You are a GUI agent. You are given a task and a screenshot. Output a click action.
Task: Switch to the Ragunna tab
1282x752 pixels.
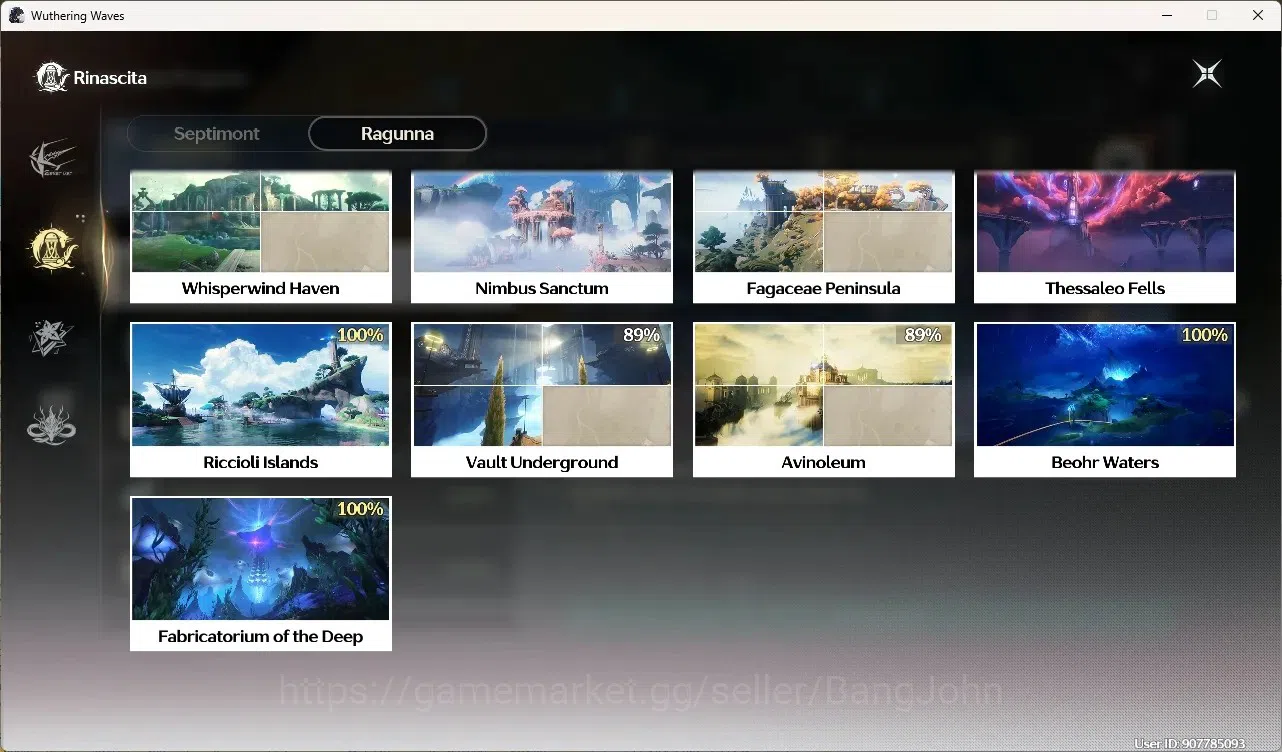point(397,134)
